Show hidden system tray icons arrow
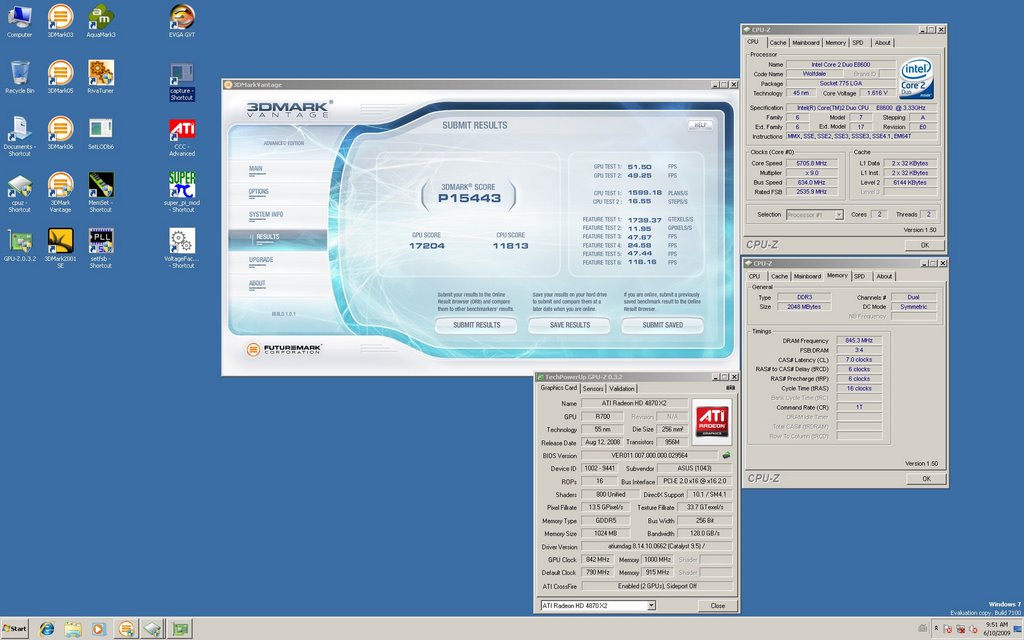 coord(936,628)
